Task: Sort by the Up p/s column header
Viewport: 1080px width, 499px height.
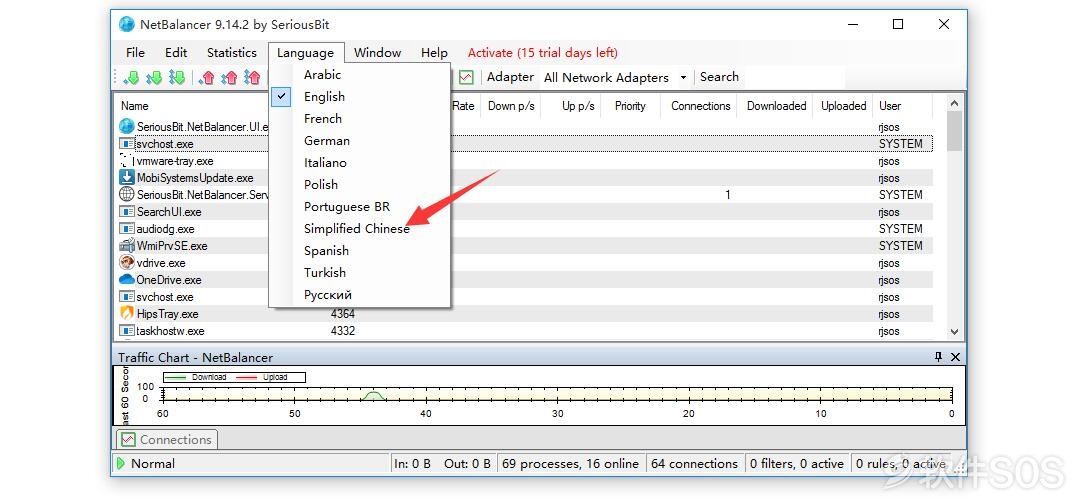Action: pos(578,105)
